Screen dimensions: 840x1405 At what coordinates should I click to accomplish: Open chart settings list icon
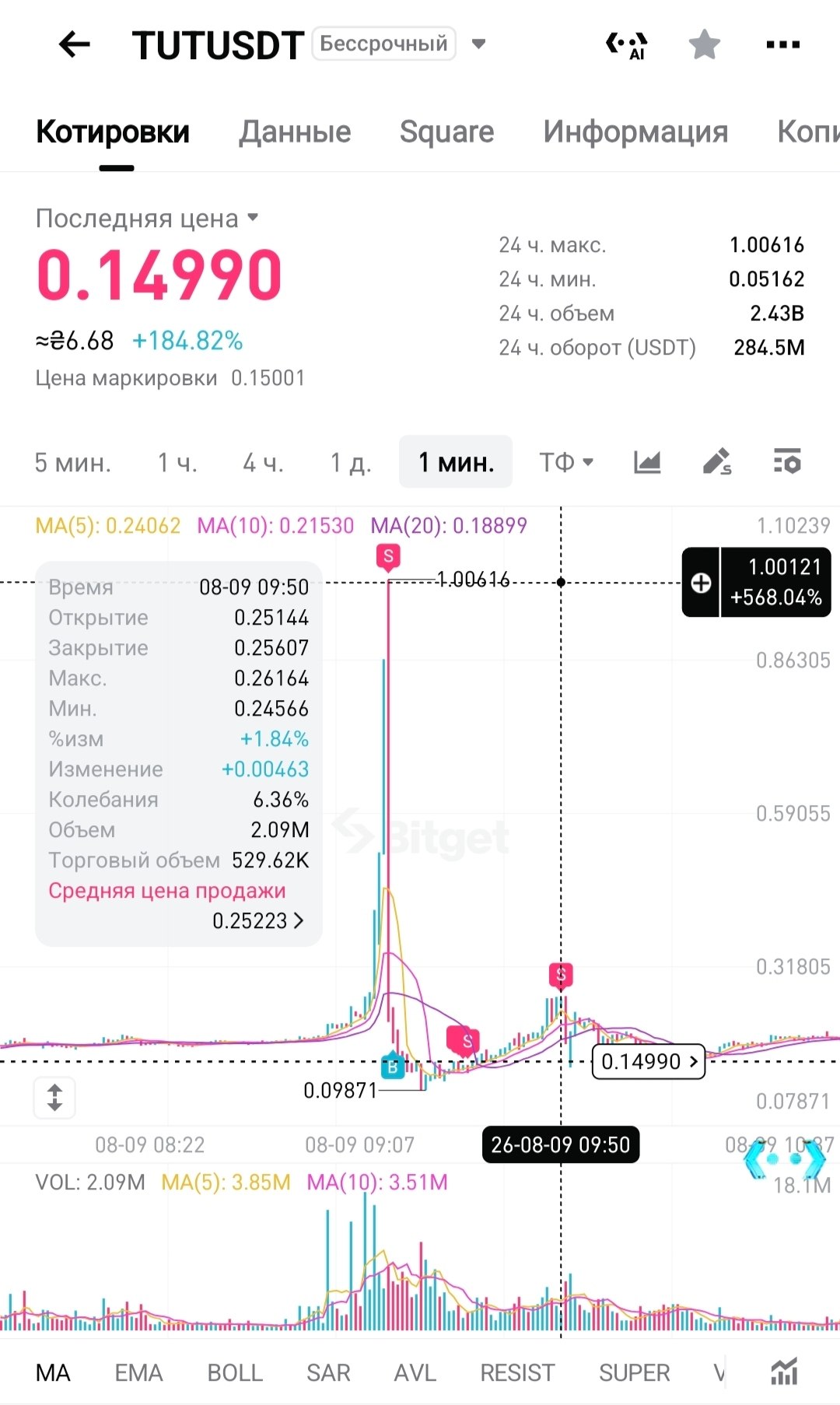tap(787, 462)
